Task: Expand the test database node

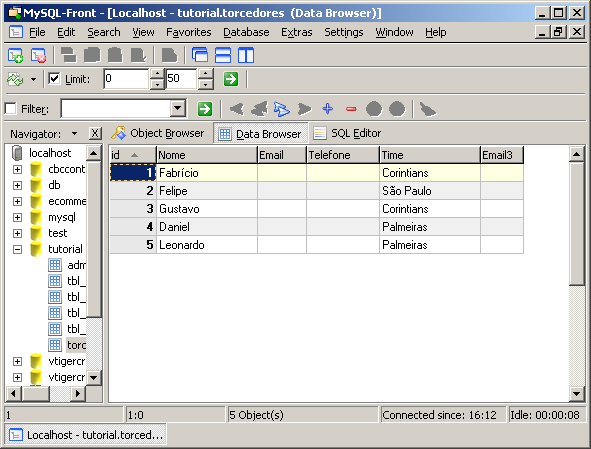Action: pos(17,233)
